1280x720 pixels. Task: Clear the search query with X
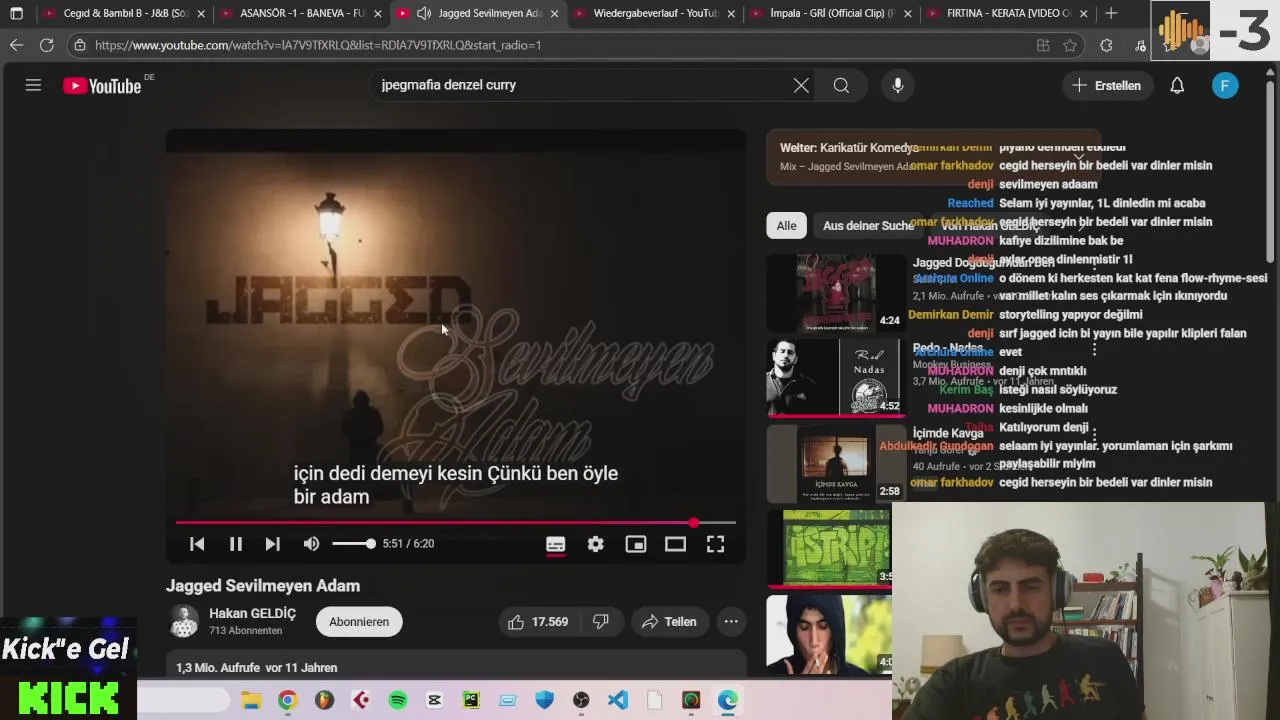click(x=801, y=85)
